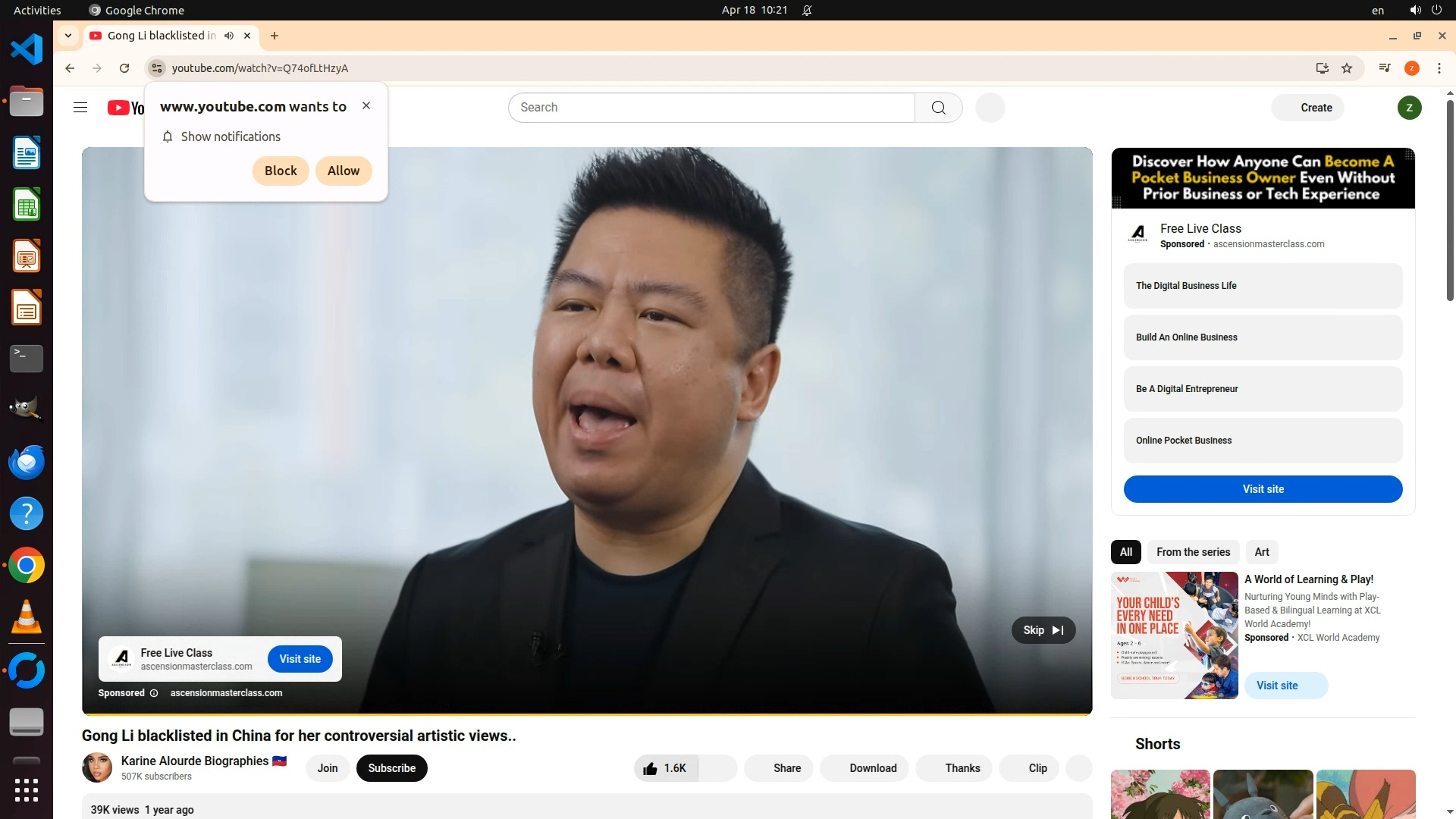Click the YouTube search input field
This screenshot has width=1456, height=819.
(x=711, y=108)
